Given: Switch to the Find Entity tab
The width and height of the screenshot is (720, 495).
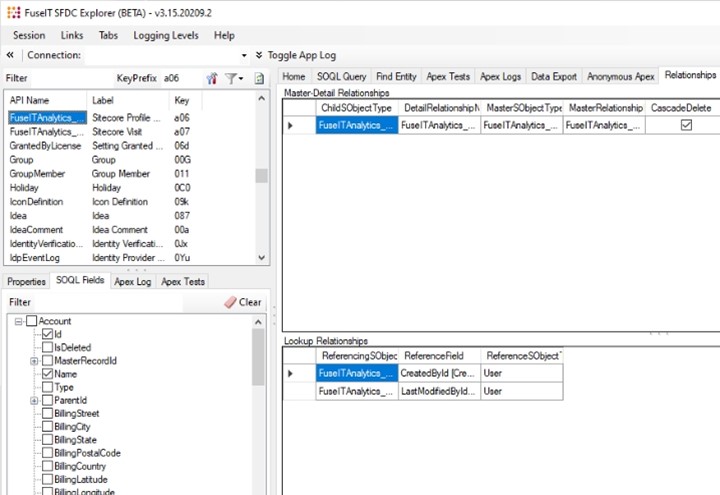Looking at the screenshot, I should coord(396,77).
